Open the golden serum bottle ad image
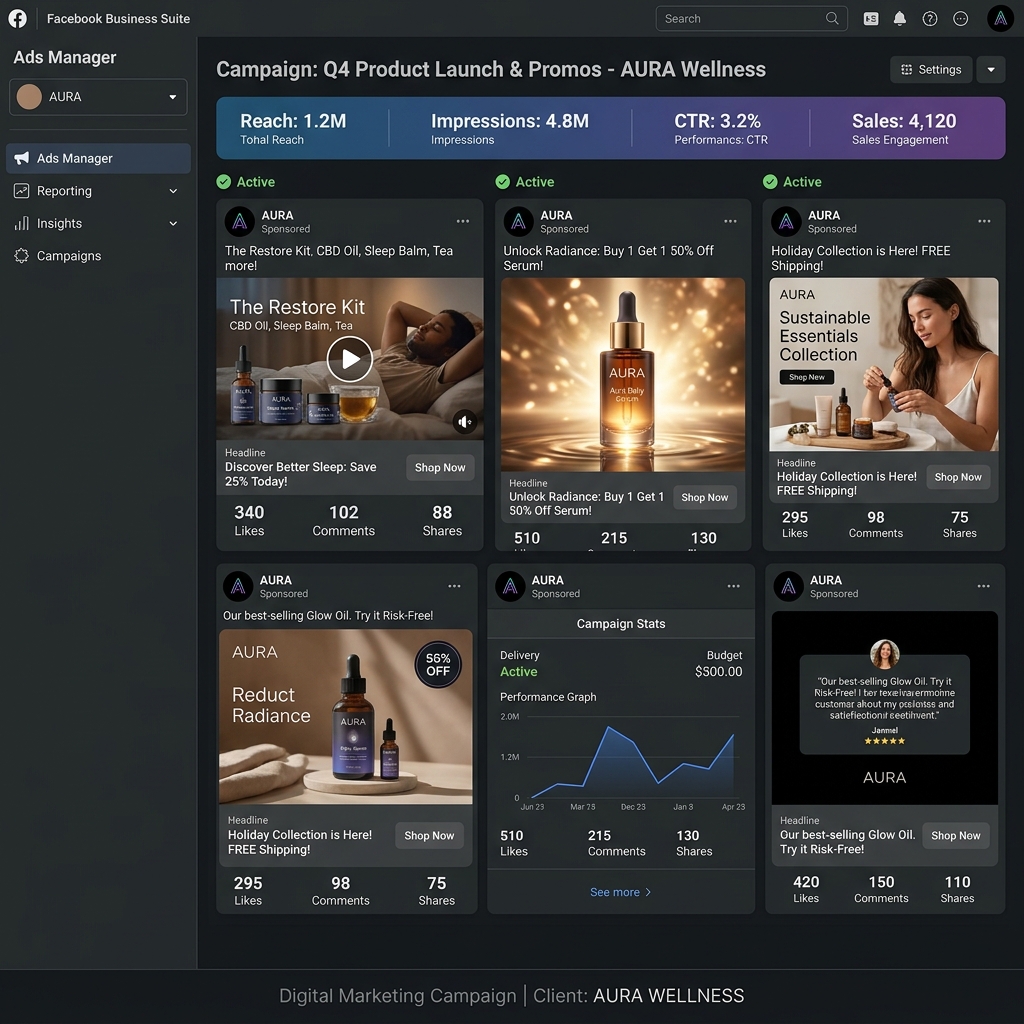 coord(623,375)
